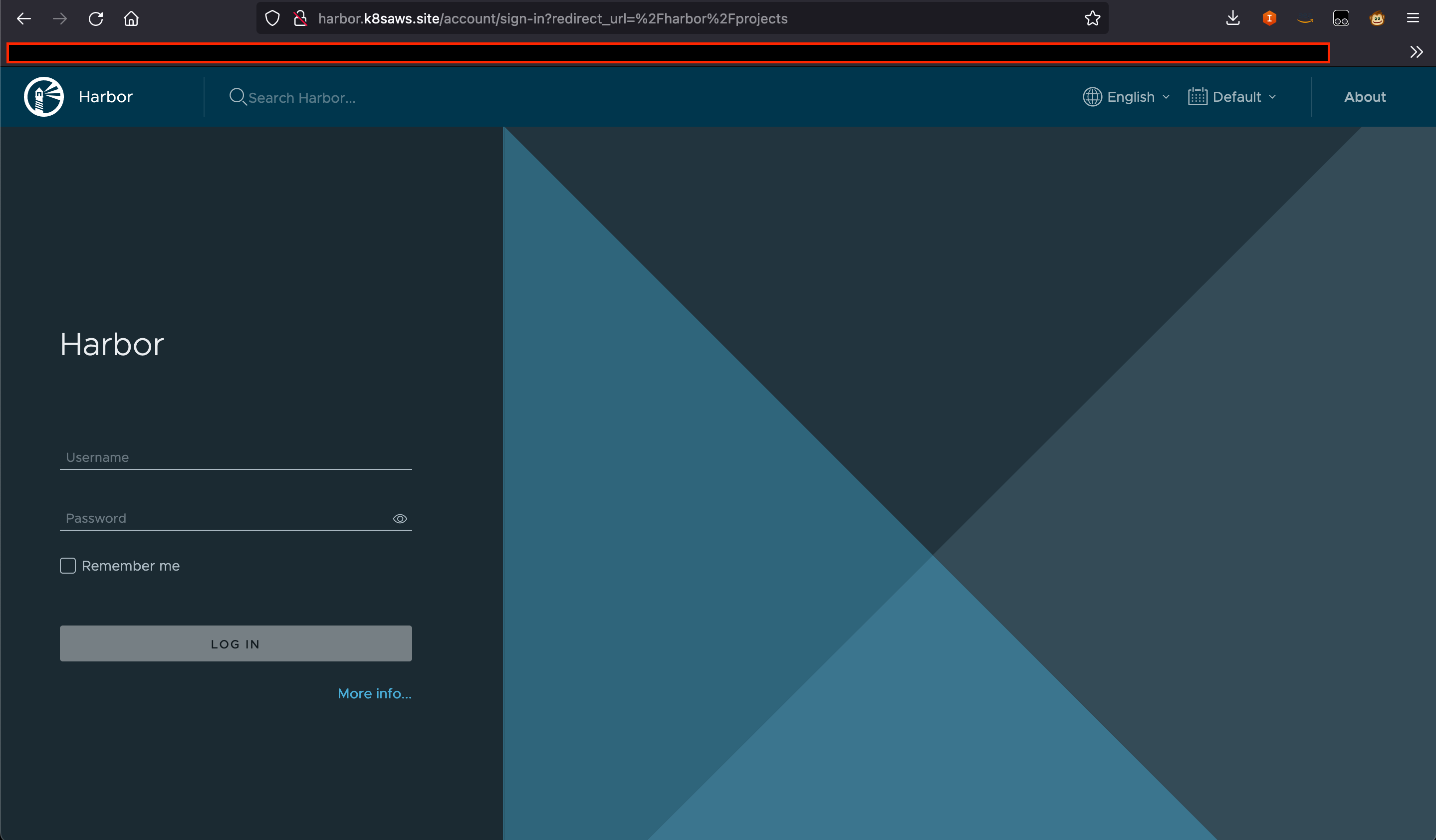Click the Search Harbor field

[301, 98]
